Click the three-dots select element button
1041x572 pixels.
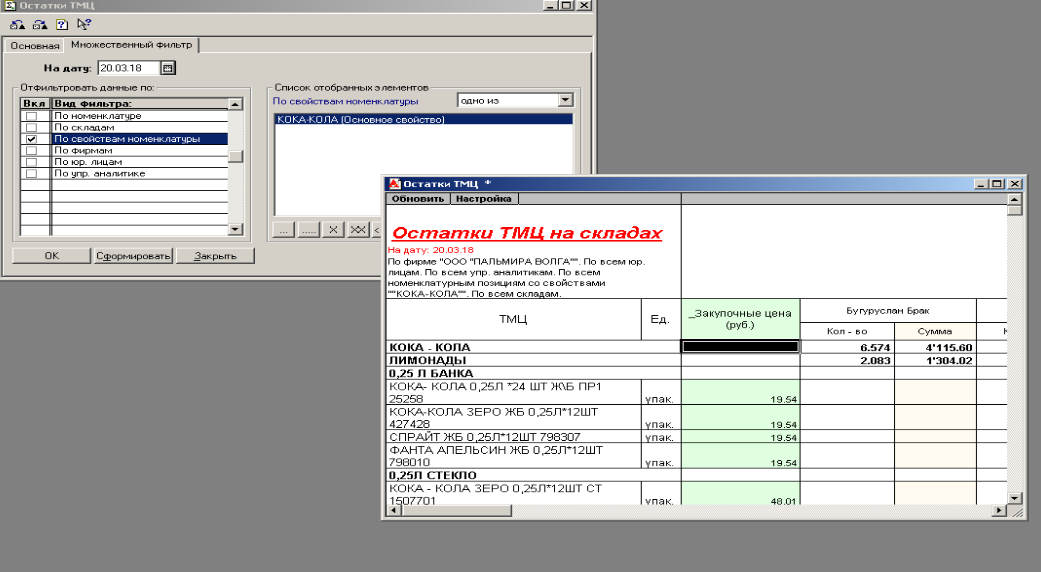[283, 230]
